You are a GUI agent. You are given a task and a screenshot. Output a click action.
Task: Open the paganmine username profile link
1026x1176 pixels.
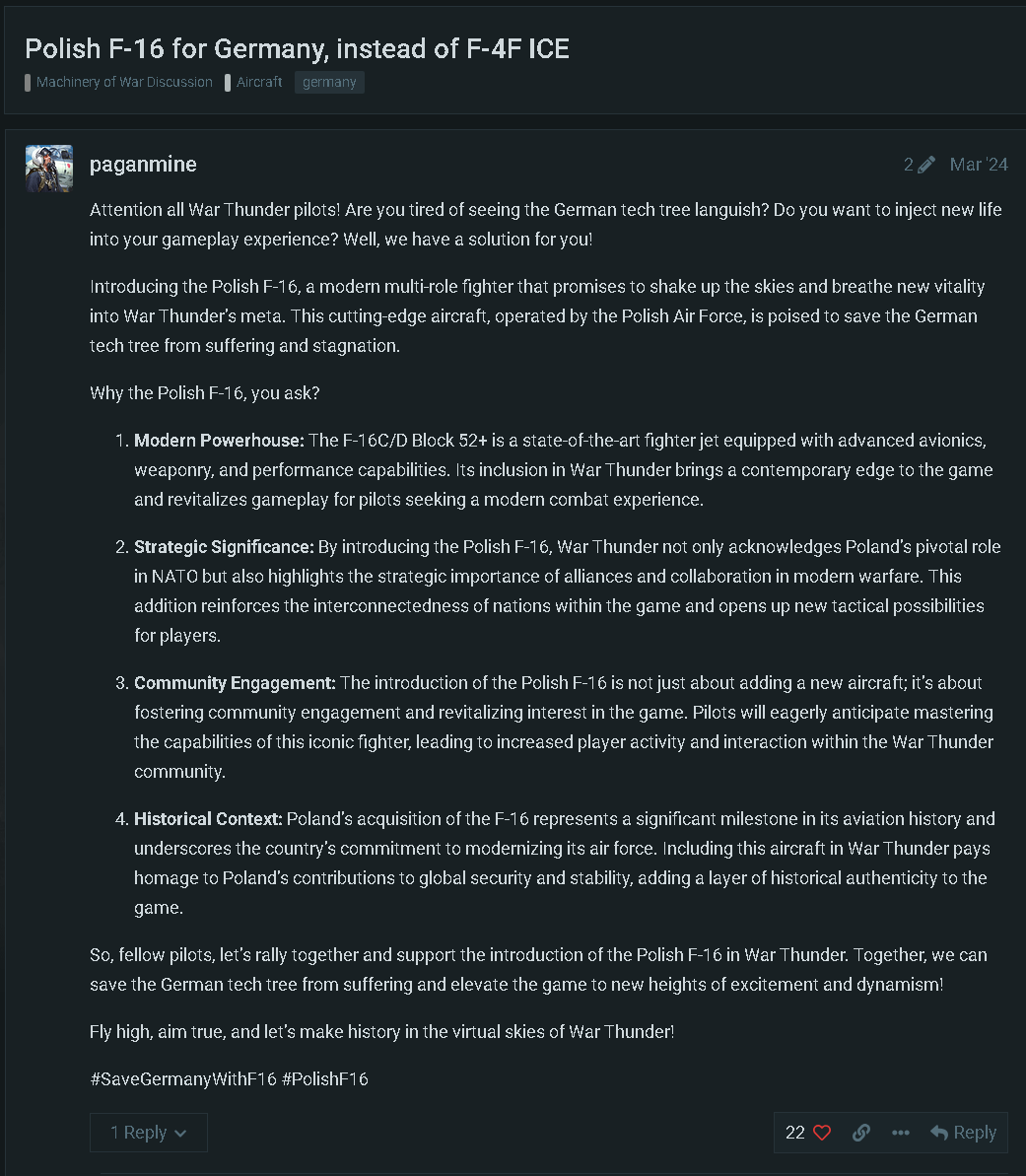pyautogui.click(x=143, y=165)
